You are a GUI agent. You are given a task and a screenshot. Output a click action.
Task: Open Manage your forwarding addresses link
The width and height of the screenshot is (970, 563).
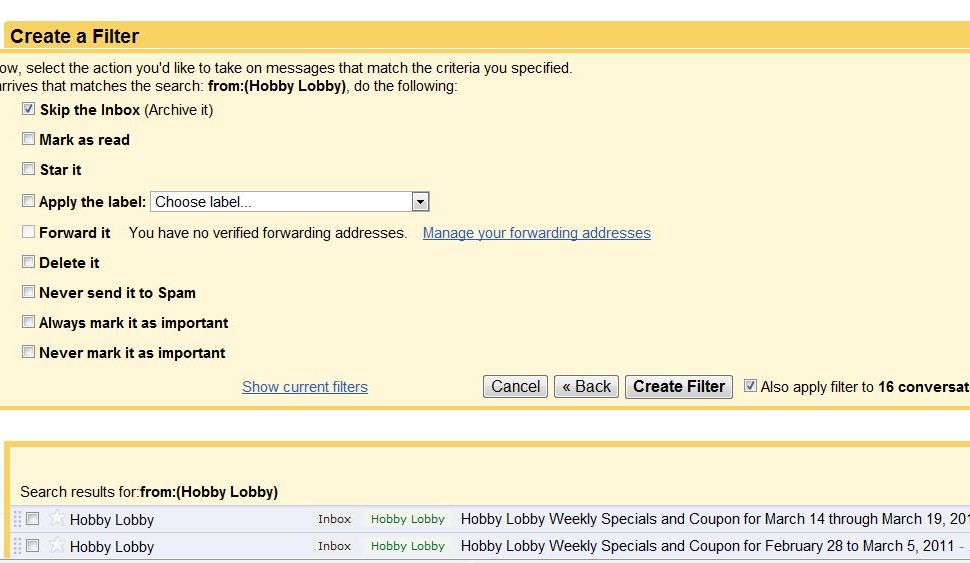[x=536, y=233]
